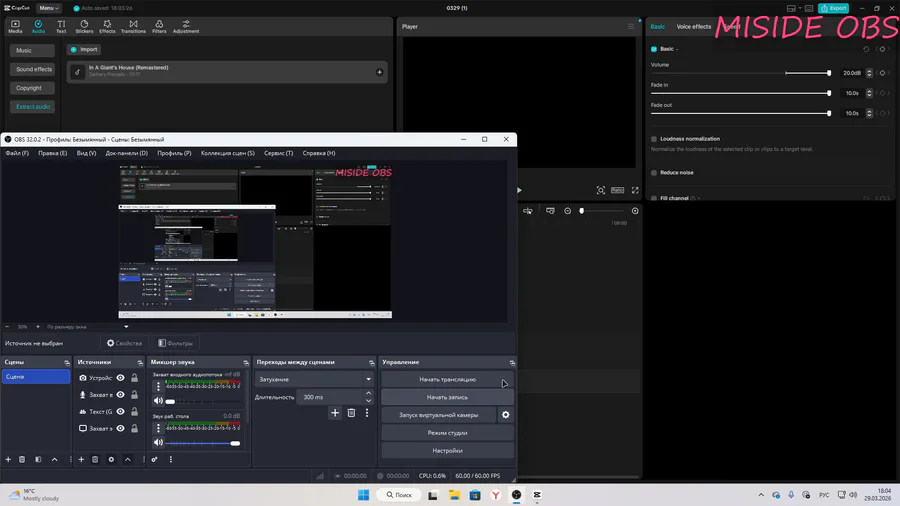
Task: Open CapCut Menu dropdown
Action: tap(49, 8)
